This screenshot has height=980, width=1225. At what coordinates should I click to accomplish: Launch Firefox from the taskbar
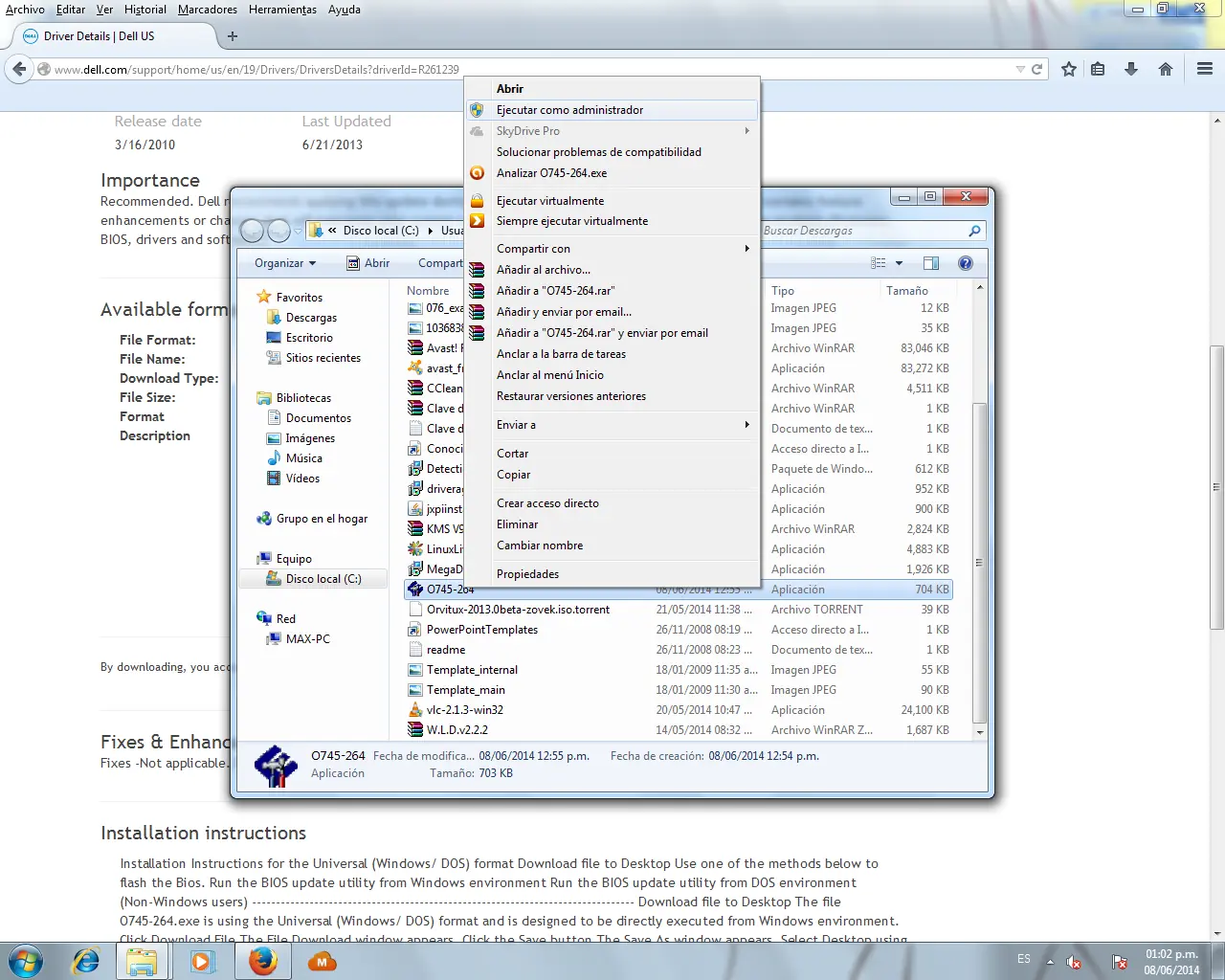262,960
